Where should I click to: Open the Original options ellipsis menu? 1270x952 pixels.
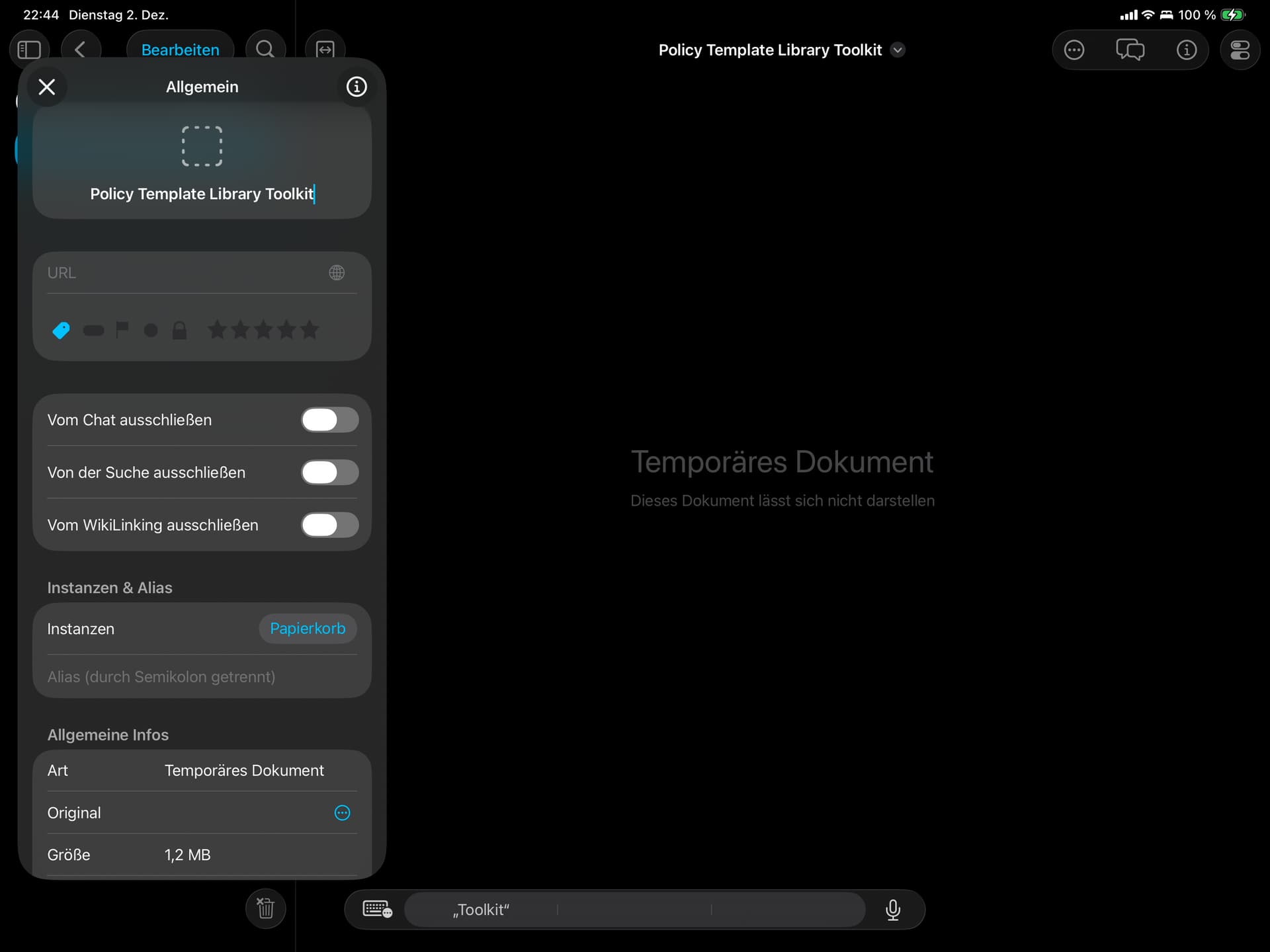tap(342, 813)
